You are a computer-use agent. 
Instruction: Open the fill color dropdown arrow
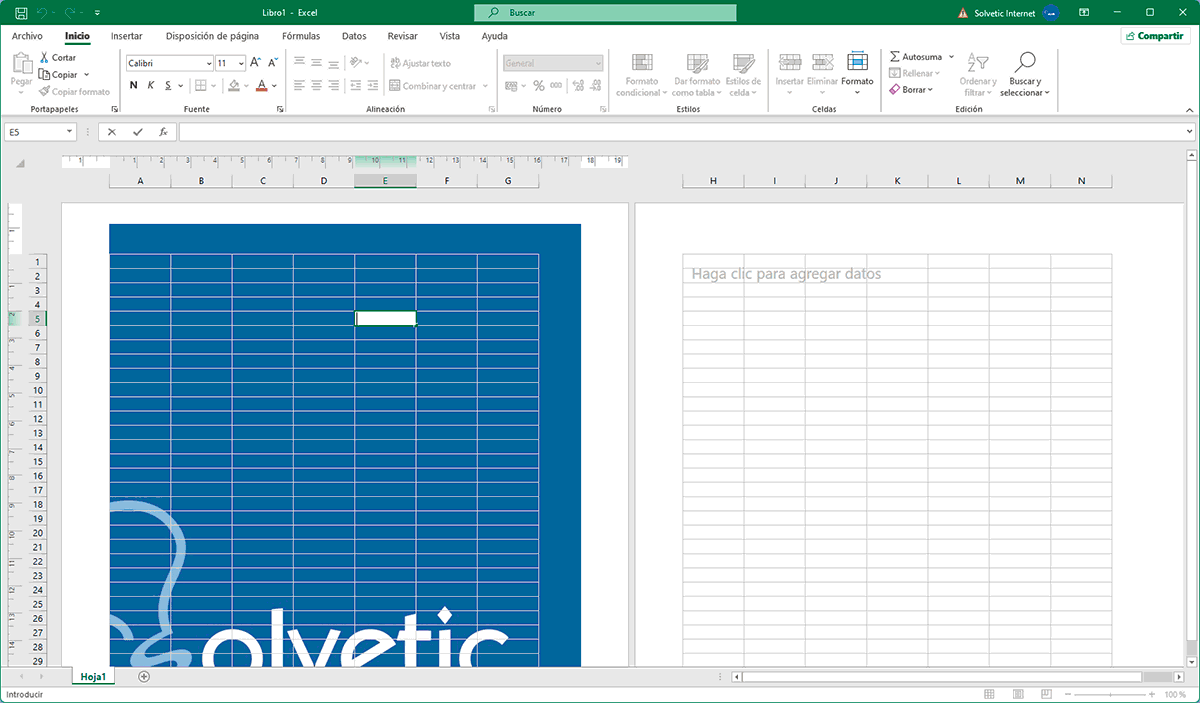click(x=246, y=86)
